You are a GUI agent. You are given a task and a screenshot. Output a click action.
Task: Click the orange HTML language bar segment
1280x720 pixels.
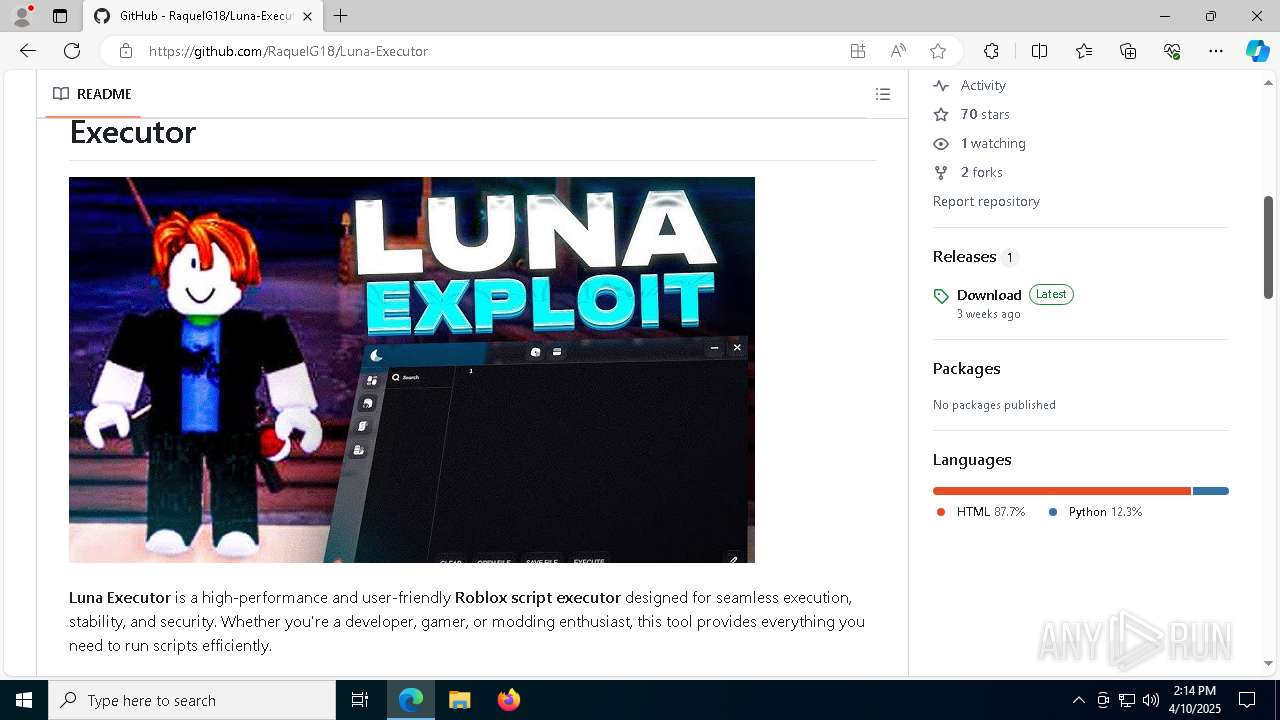click(x=1062, y=491)
